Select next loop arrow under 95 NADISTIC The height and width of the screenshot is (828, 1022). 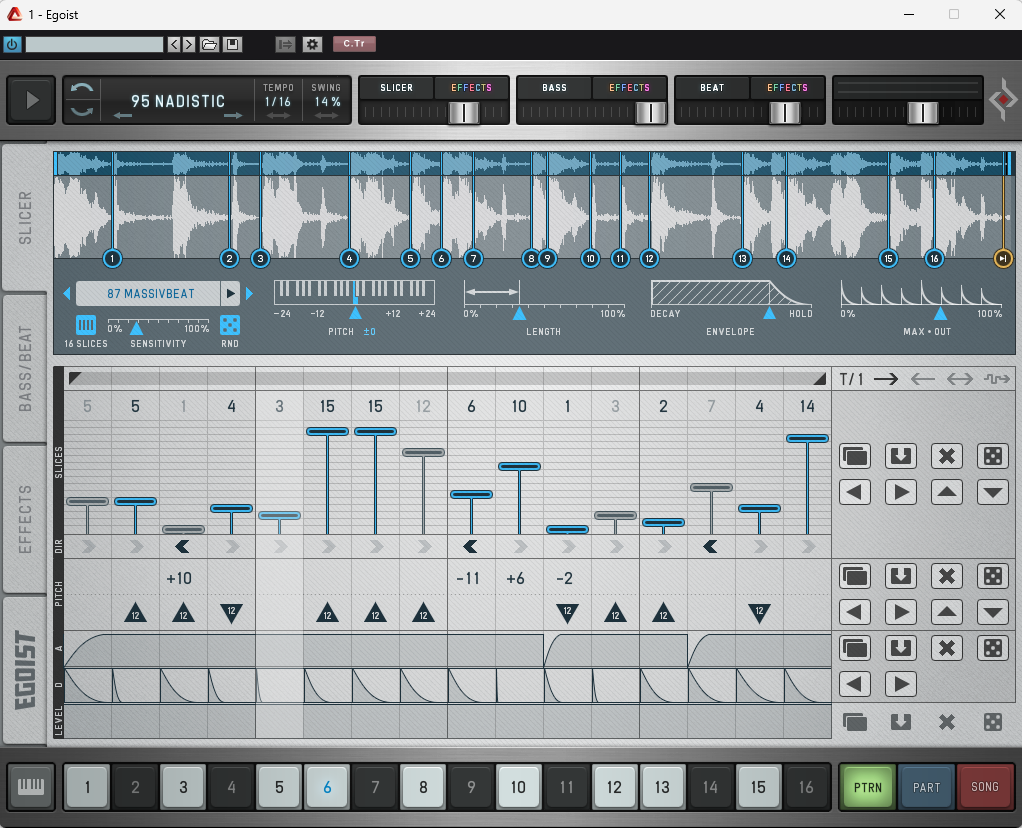[233, 116]
